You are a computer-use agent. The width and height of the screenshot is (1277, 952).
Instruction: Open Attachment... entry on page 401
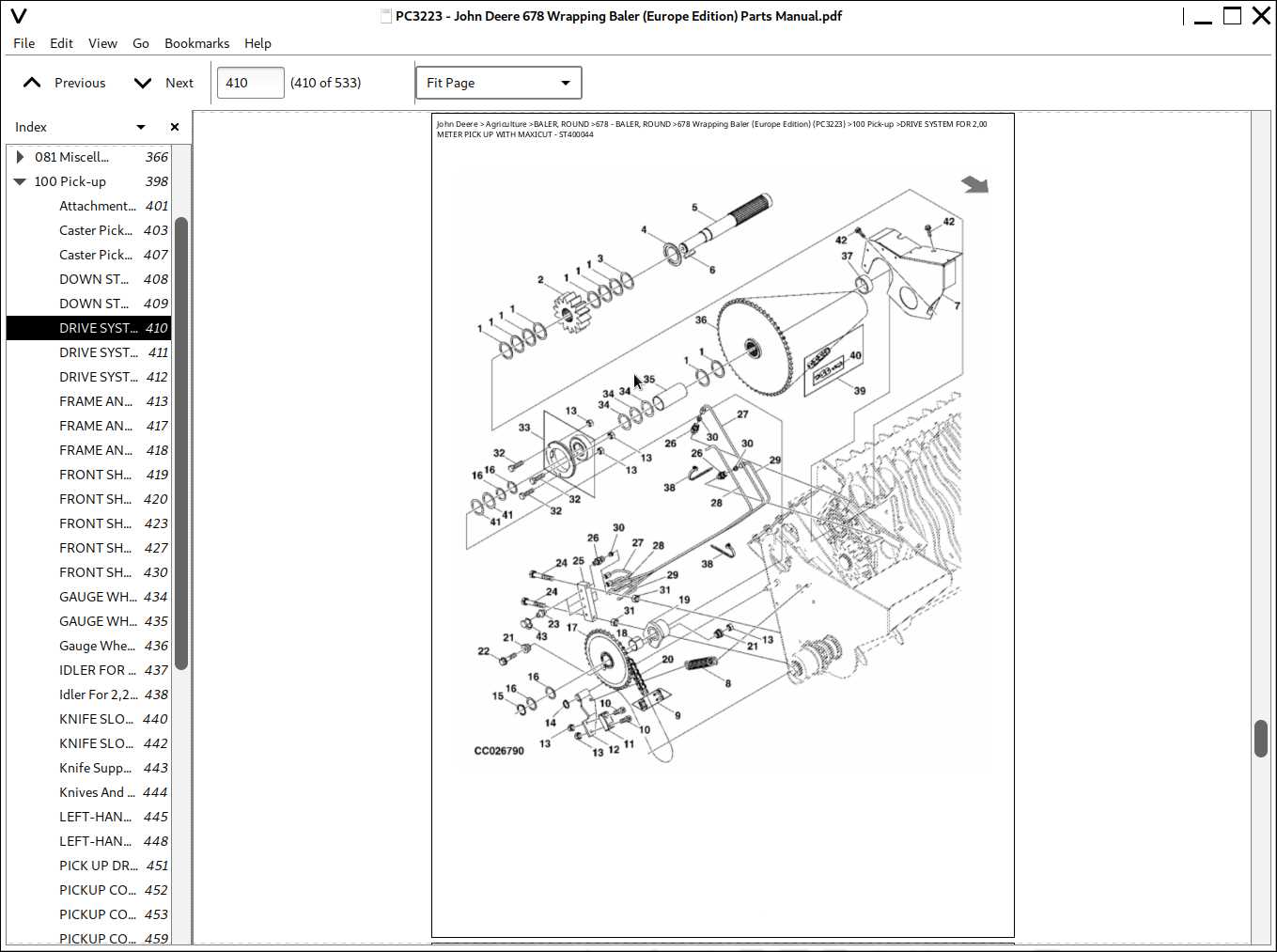[89, 206]
